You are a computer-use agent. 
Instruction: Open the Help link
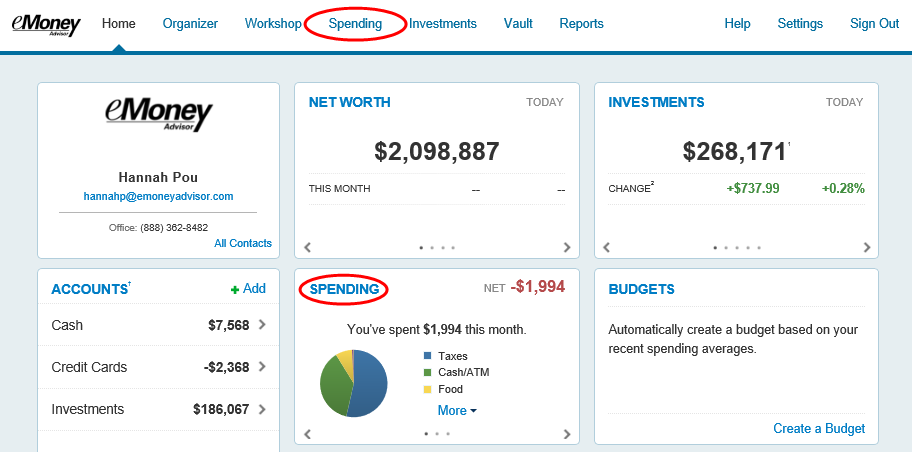[738, 24]
